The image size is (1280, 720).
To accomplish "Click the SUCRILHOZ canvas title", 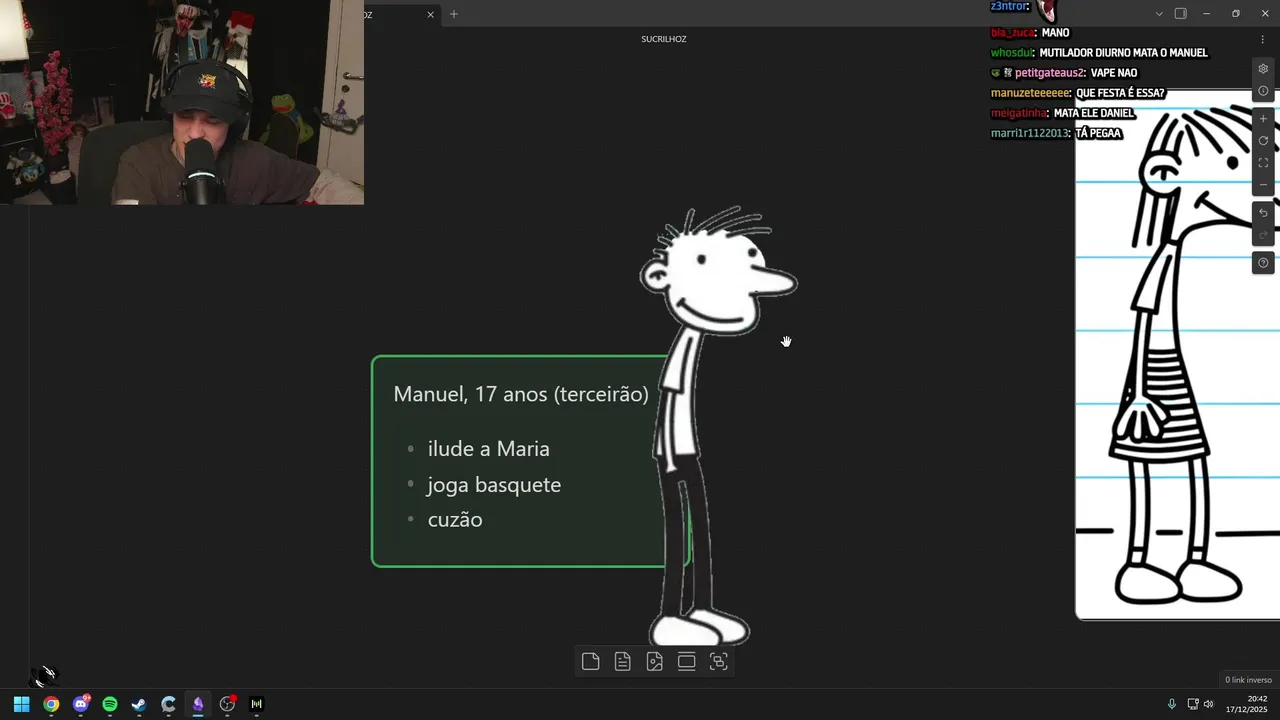I will tap(664, 39).
